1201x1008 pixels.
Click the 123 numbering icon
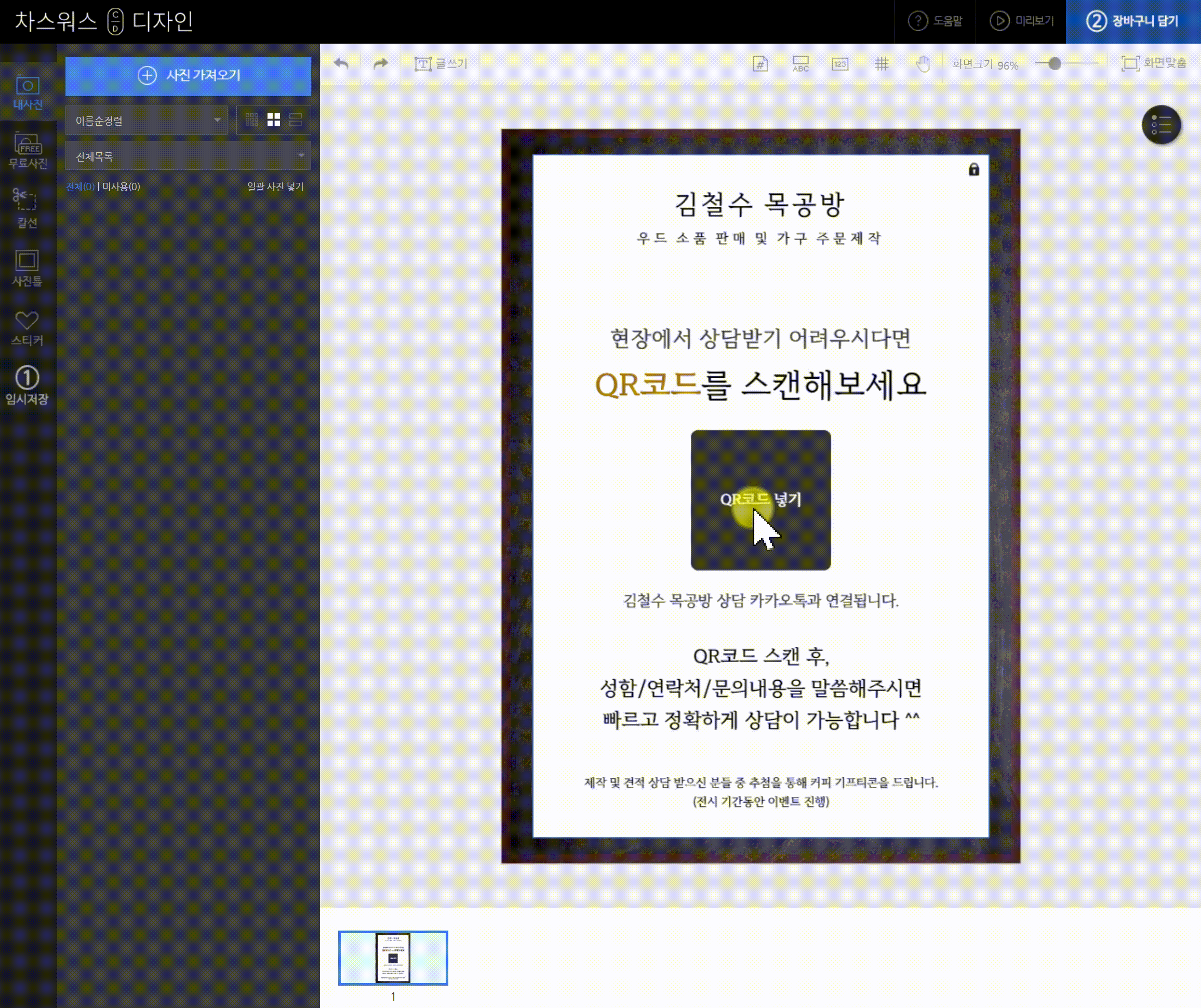(x=840, y=63)
